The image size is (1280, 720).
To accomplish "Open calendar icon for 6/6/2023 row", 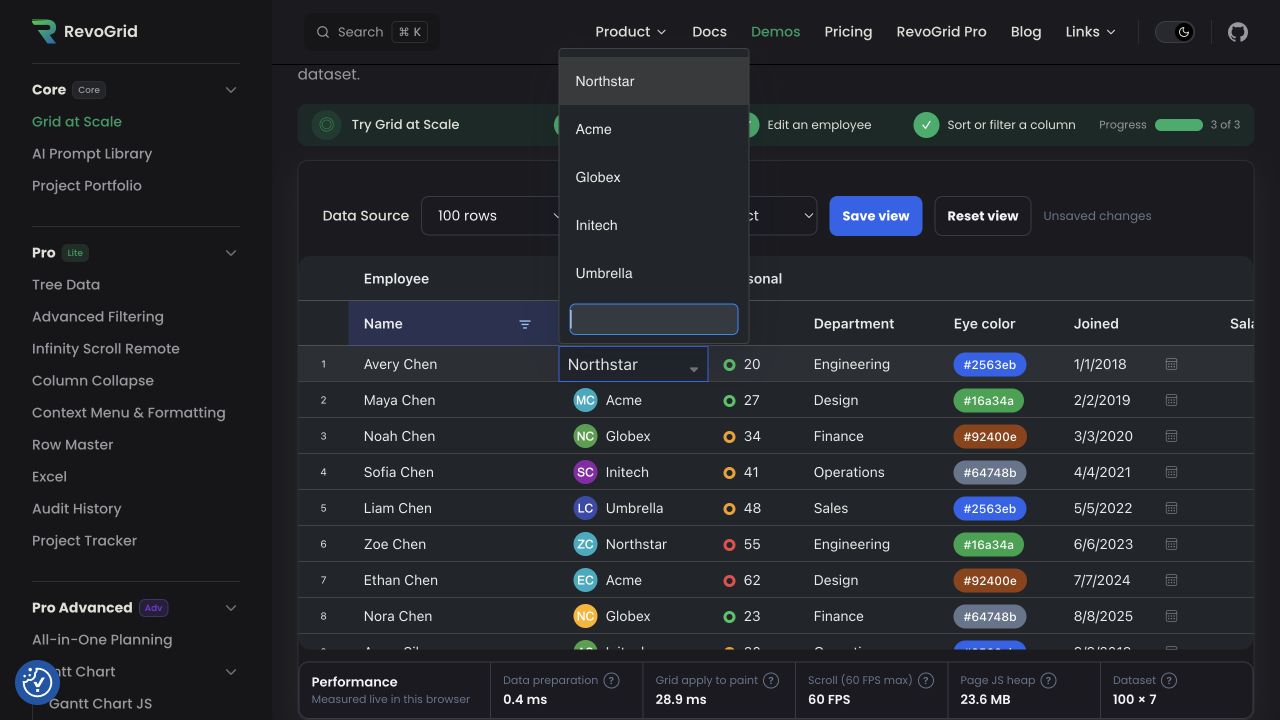I will click(1171, 544).
